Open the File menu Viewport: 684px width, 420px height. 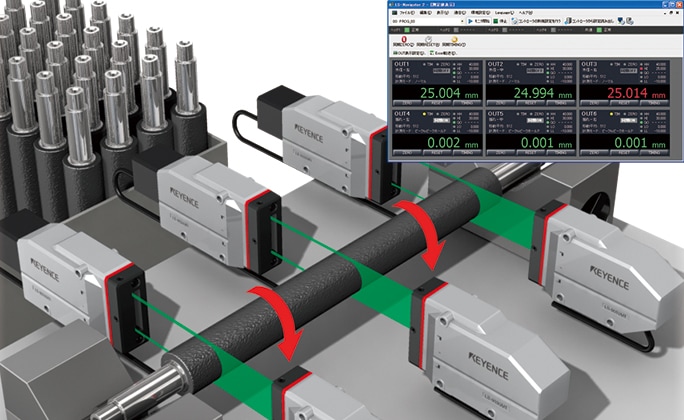pyautogui.click(x=407, y=13)
